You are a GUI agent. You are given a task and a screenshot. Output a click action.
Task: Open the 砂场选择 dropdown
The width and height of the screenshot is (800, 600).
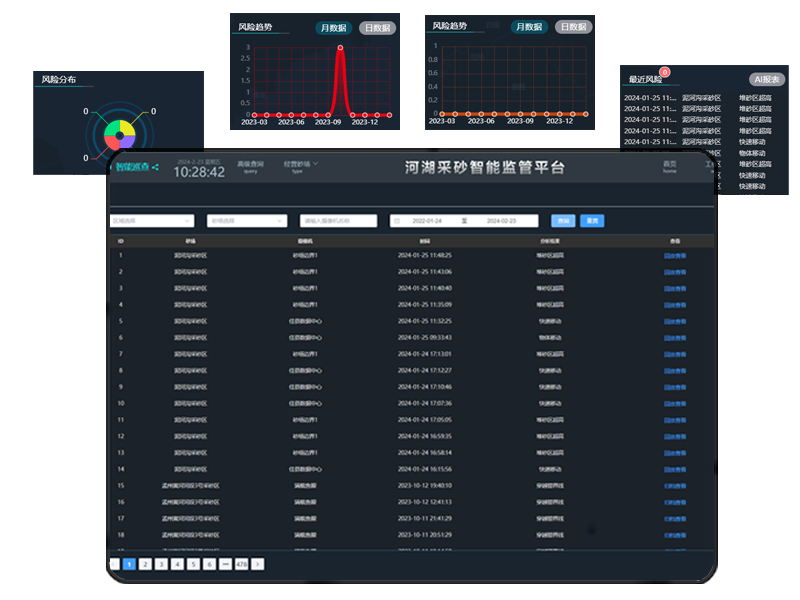click(x=246, y=221)
